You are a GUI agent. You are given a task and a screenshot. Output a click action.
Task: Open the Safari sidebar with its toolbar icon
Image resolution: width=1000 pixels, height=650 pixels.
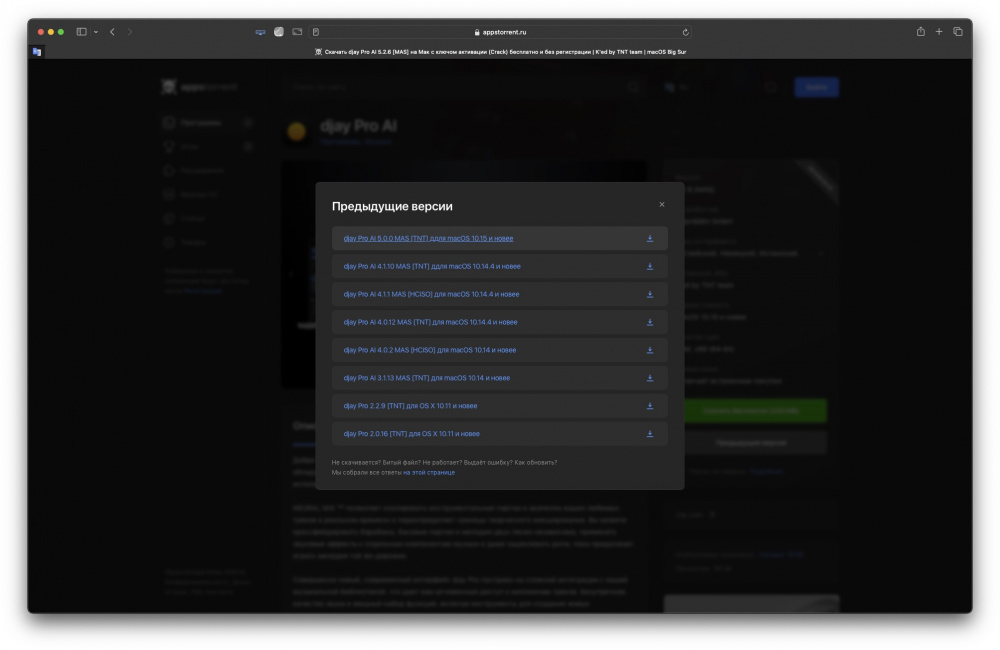click(x=81, y=31)
